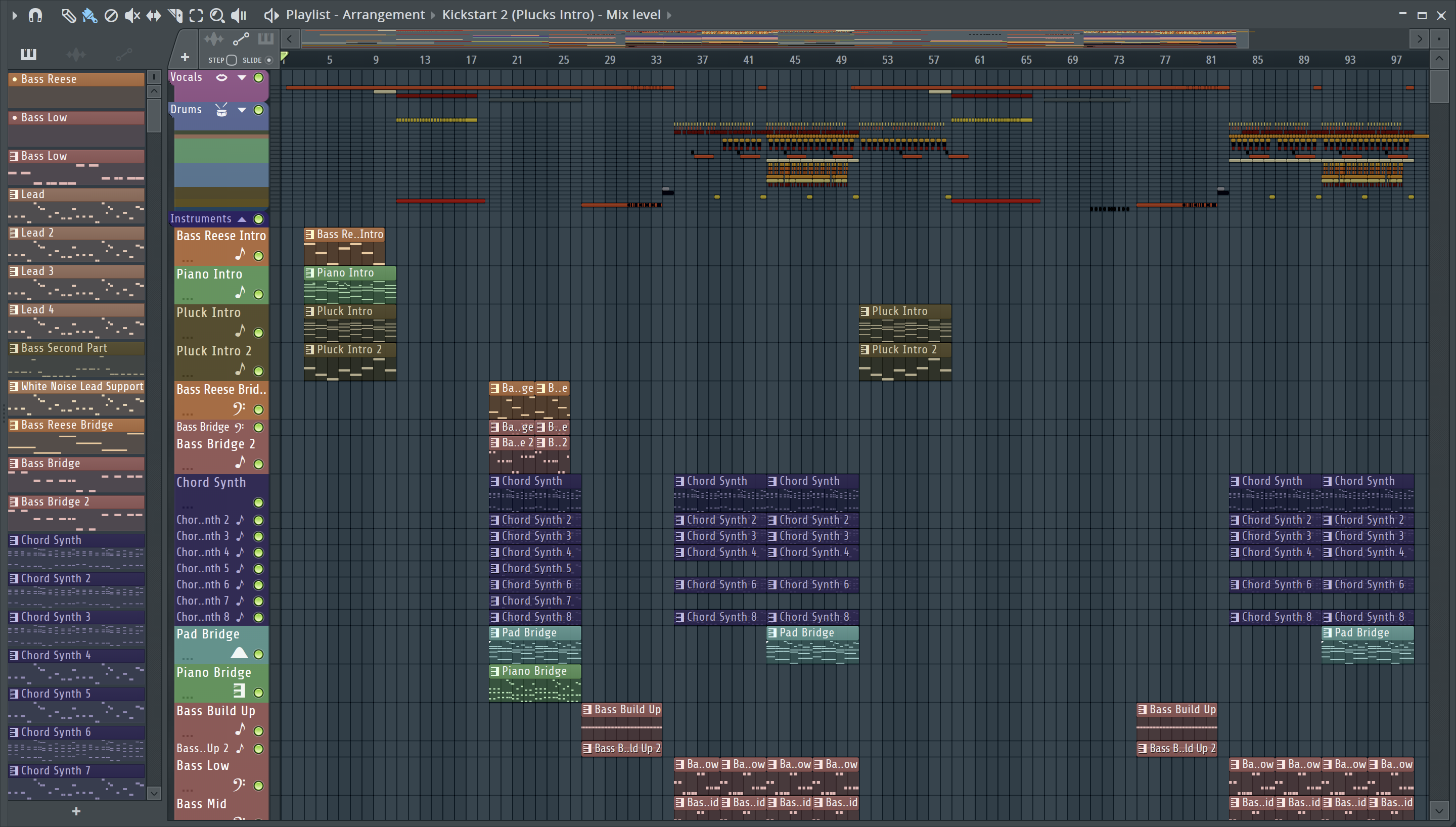
Task: Select the Paint brush tool
Action: click(x=89, y=15)
